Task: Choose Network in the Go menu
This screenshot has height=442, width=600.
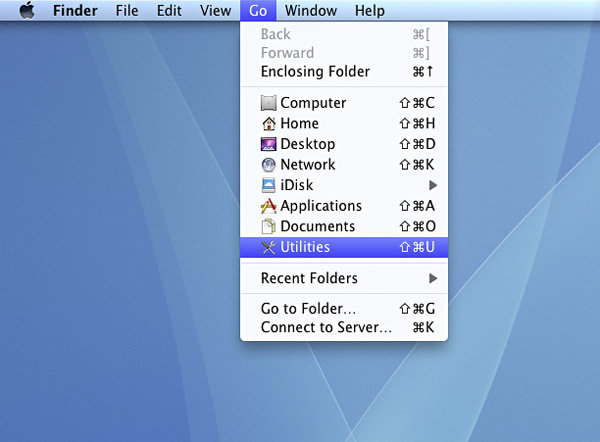Action: point(344,165)
